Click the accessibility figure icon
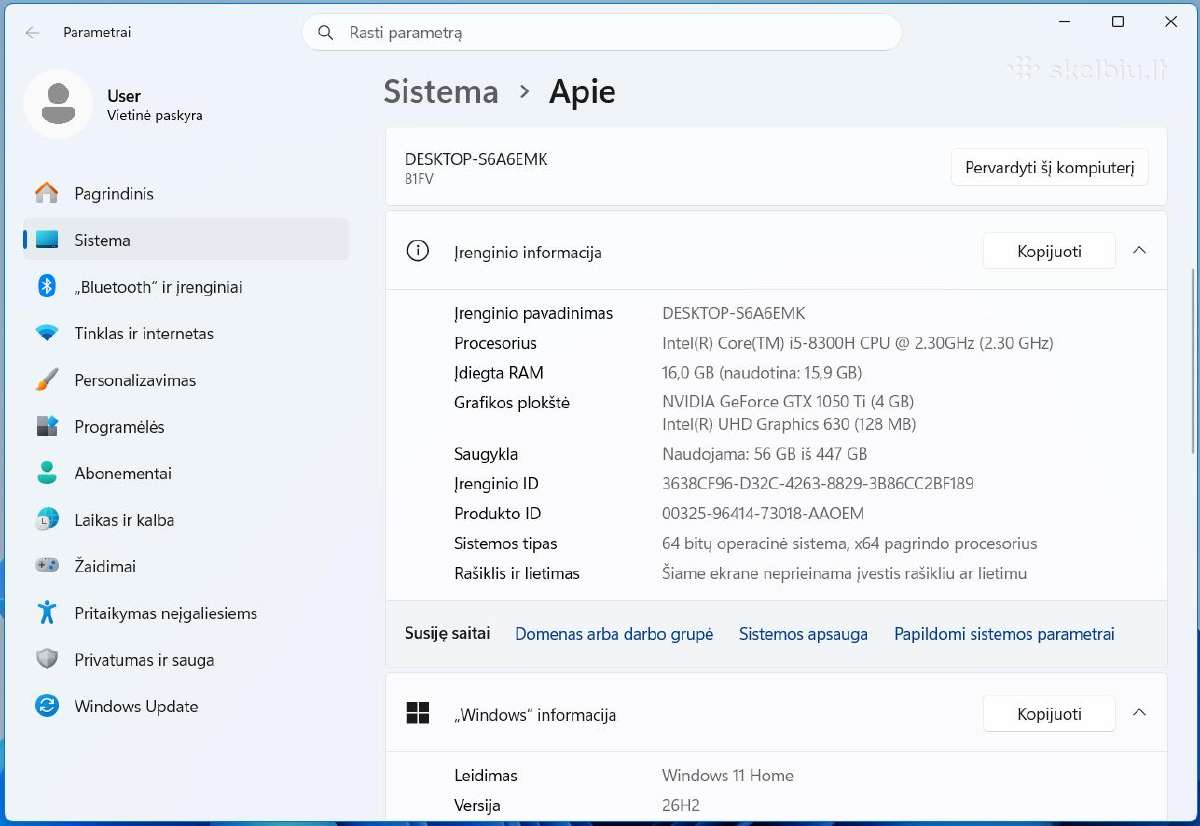The image size is (1200, 826). 47,612
